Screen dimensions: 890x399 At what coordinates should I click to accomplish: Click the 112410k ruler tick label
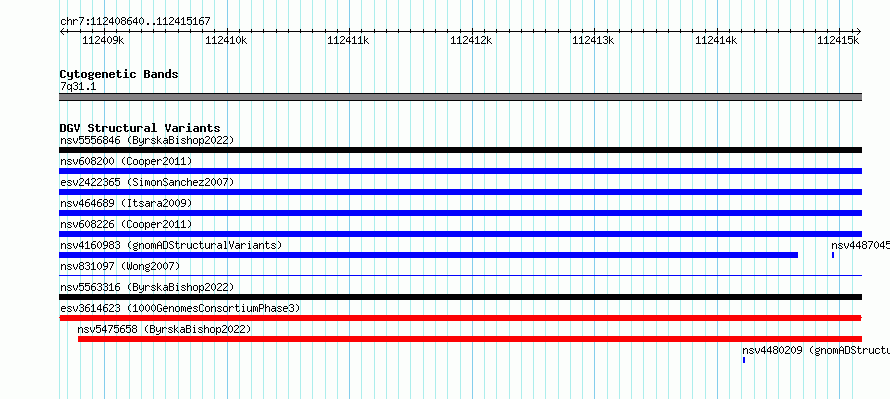point(226,40)
